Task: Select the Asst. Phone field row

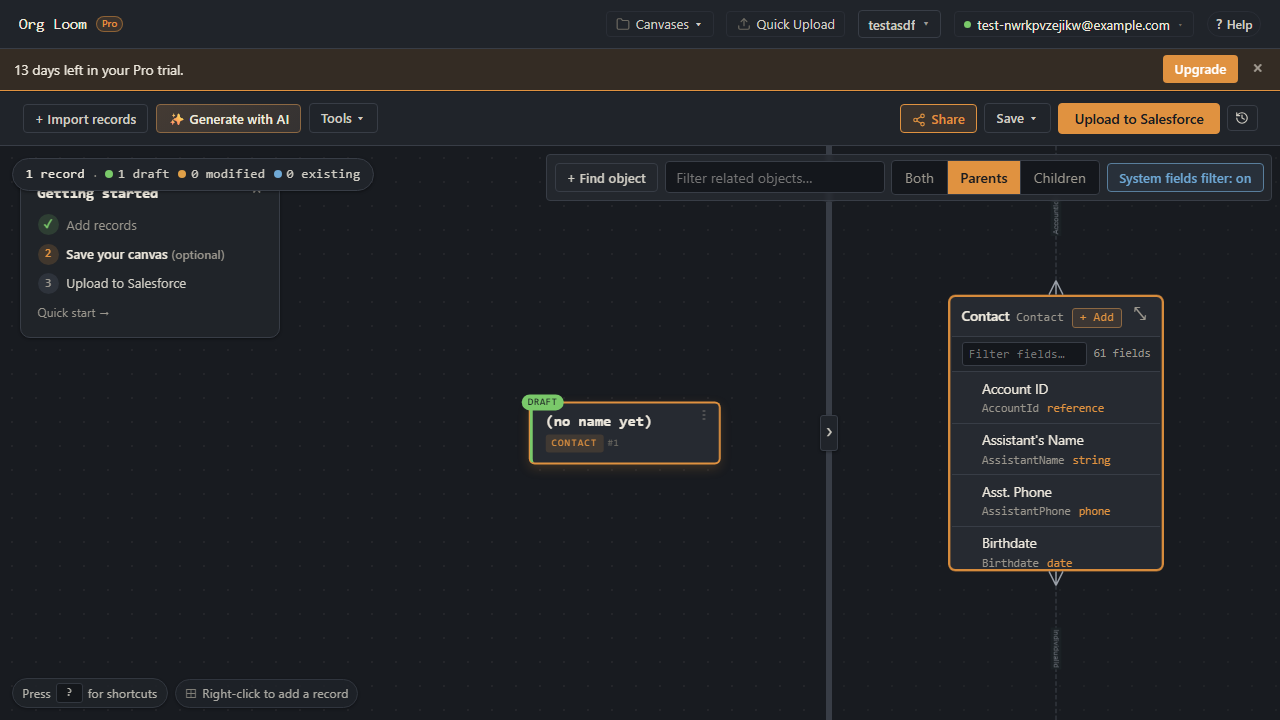Action: [1056, 501]
